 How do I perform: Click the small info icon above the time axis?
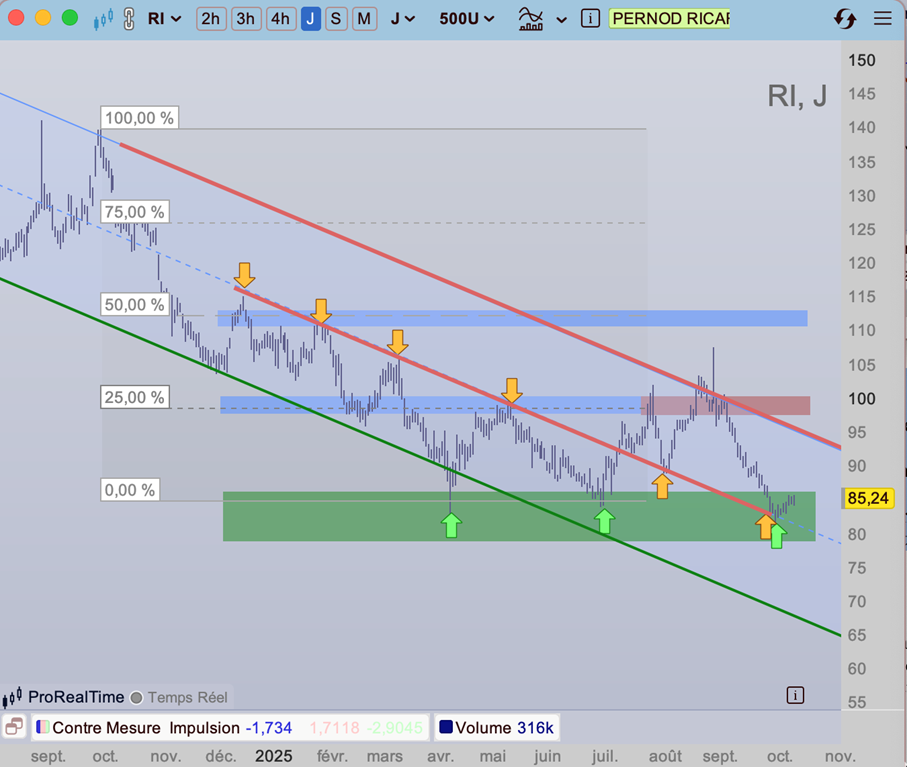795,695
